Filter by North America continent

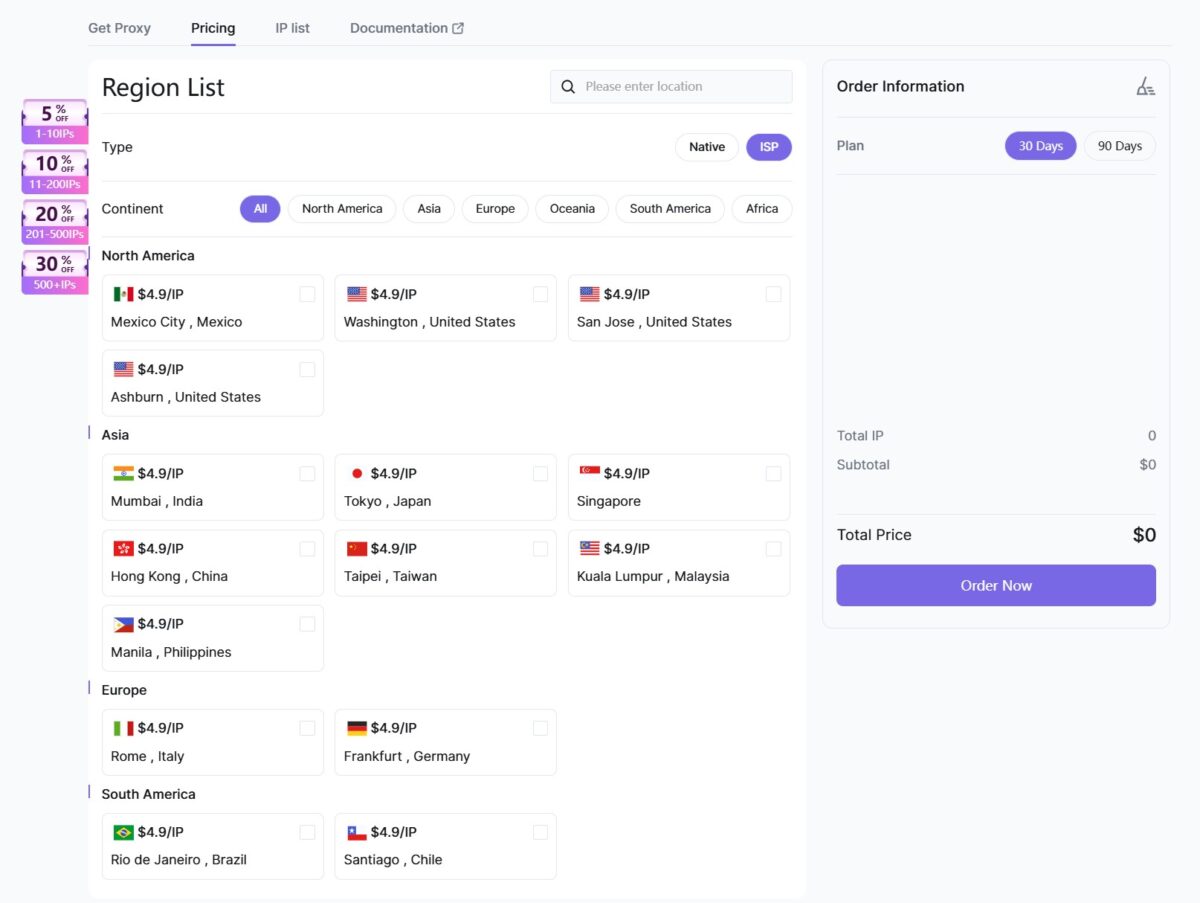(x=342, y=209)
